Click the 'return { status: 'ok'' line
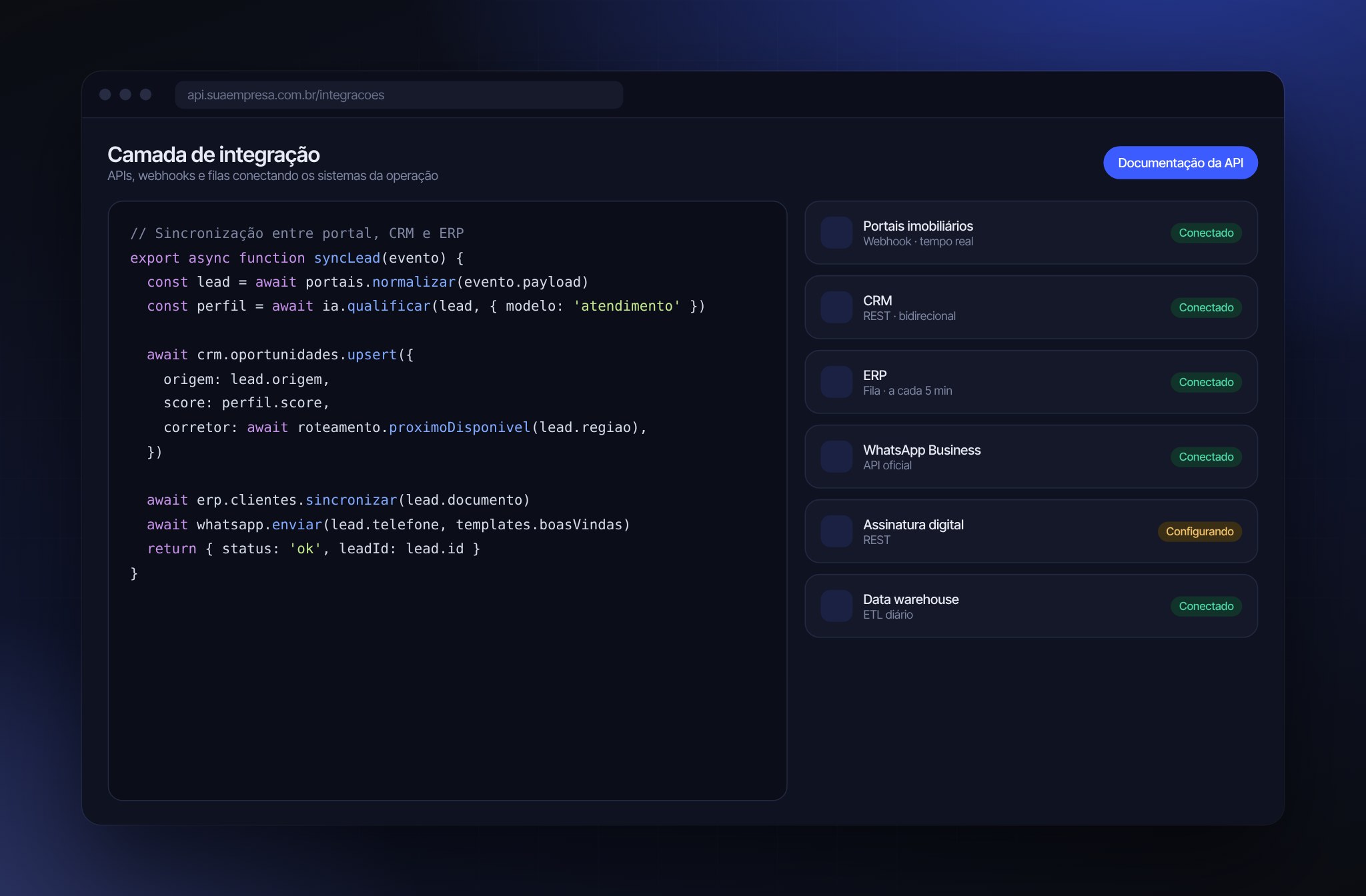Screen dimensions: 1366x896 (x=313, y=549)
